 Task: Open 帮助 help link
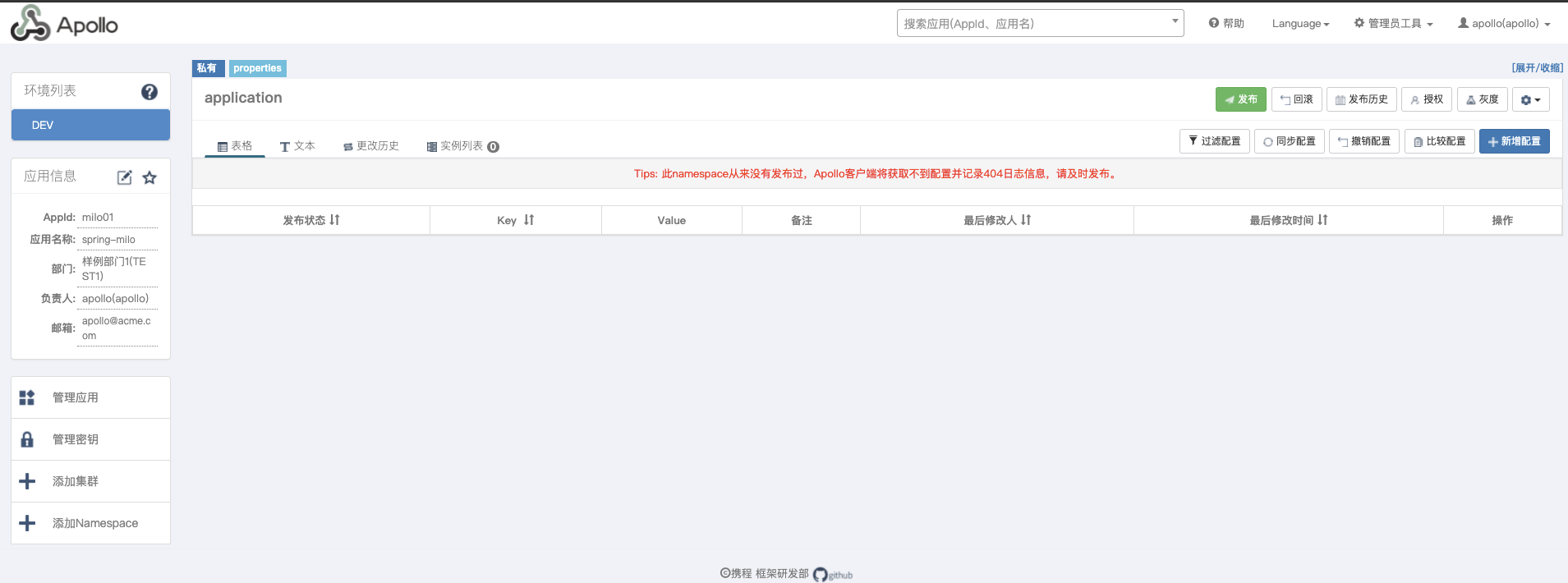click(1226, 24)
